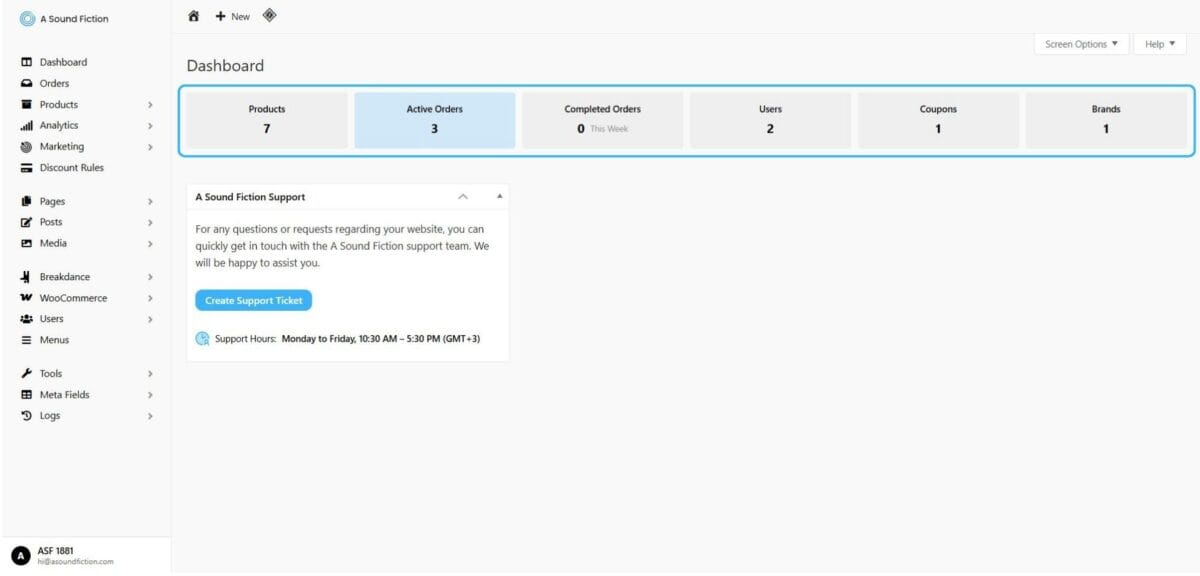This screenshot has width=1200, height=576.
Task: Click the Create Support Ticket button
Action: click(x=253, y=300)
